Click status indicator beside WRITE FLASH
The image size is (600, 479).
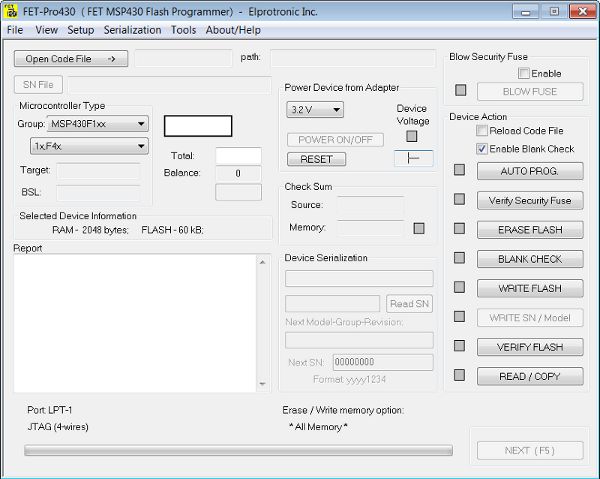[x=459, y=287]
